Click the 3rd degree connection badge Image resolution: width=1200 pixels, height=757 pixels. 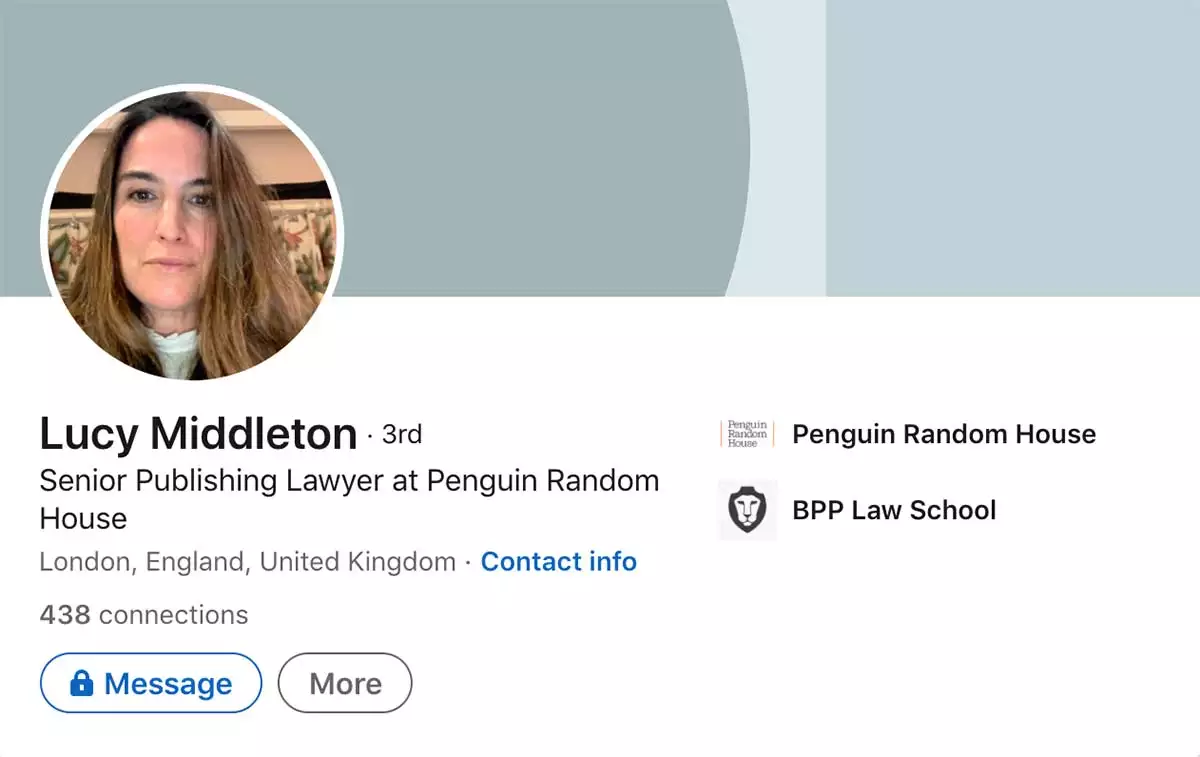point(402,435)
